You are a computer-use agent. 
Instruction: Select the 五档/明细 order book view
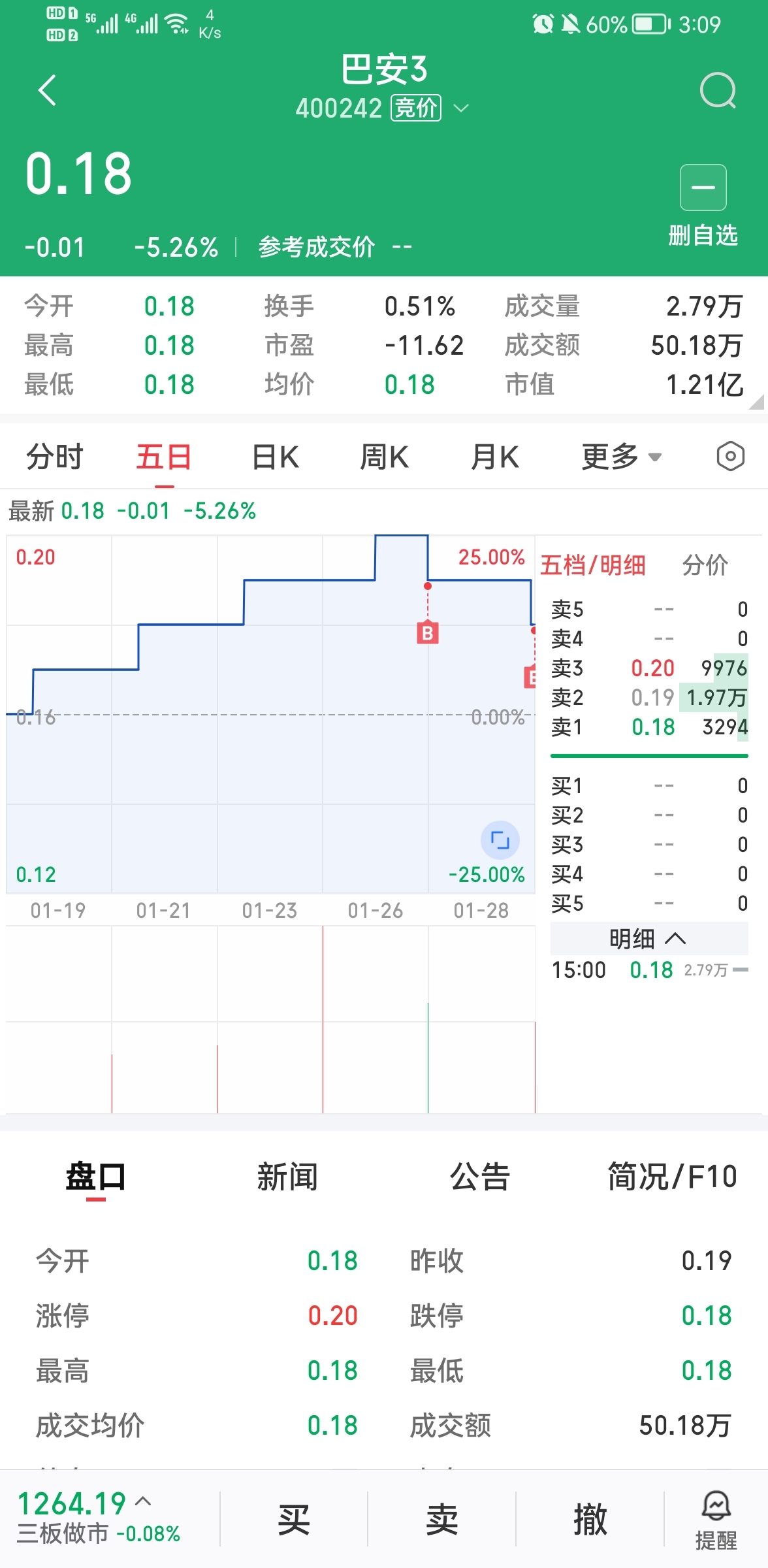[592, 565]
